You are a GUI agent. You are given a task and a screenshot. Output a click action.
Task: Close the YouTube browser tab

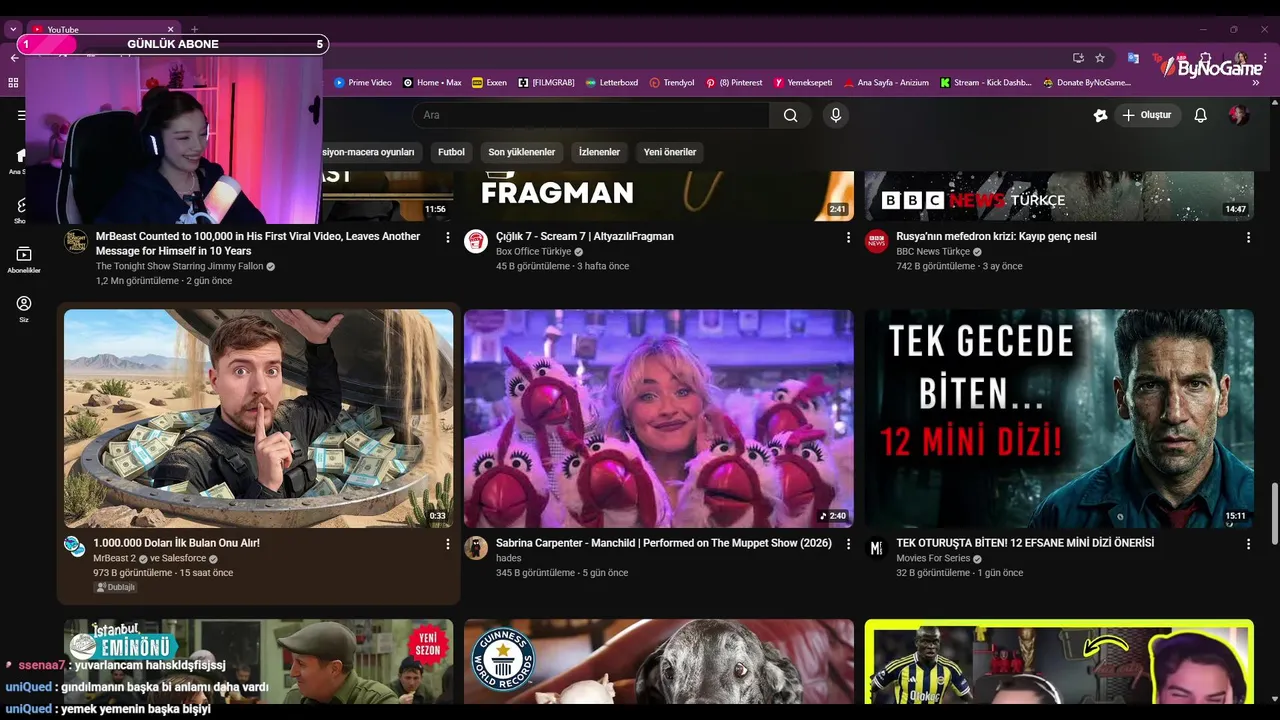[x=170, y=29]
